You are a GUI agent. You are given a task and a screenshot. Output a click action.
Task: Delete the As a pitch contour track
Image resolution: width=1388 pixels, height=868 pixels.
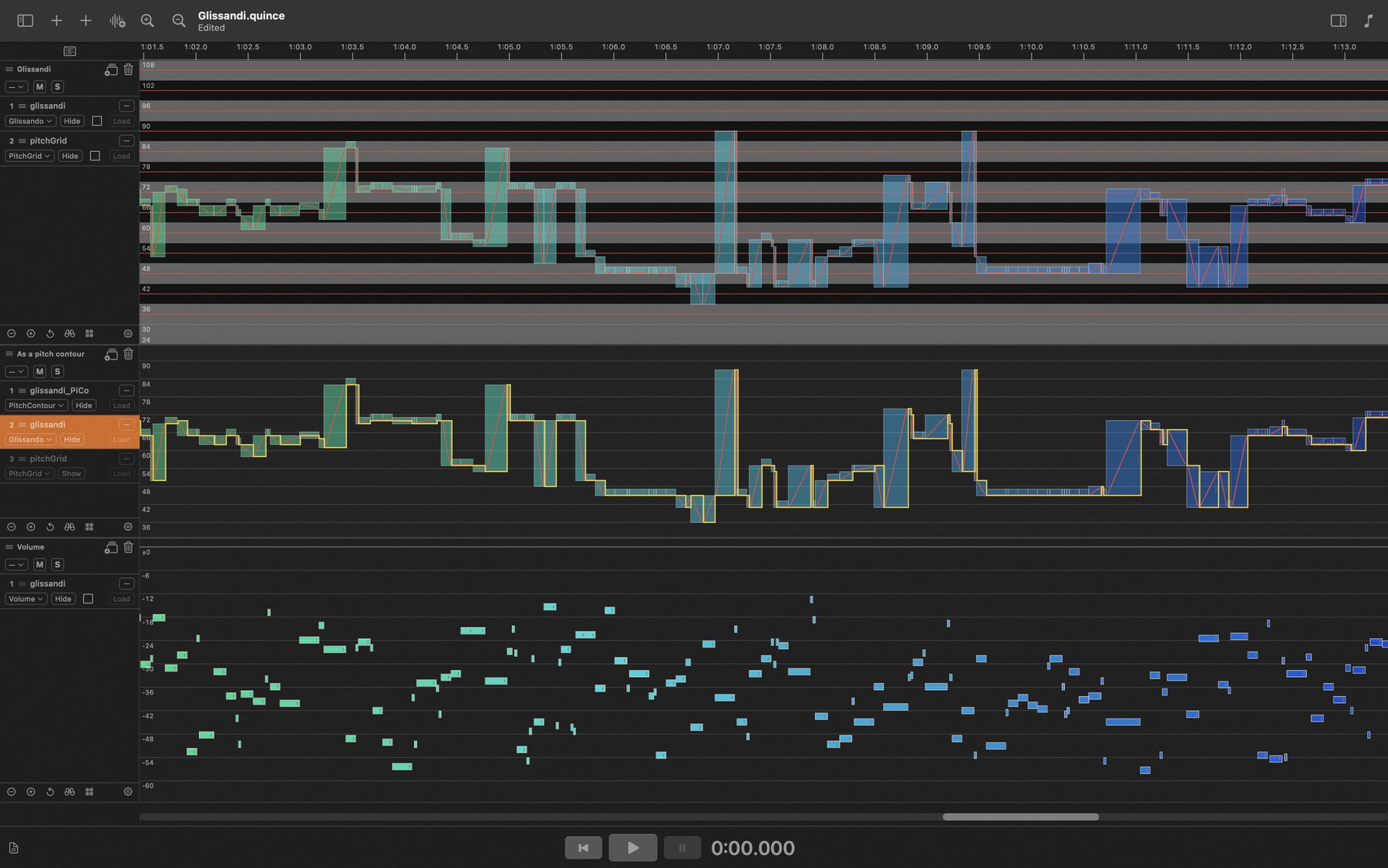(x=128, y=354)
